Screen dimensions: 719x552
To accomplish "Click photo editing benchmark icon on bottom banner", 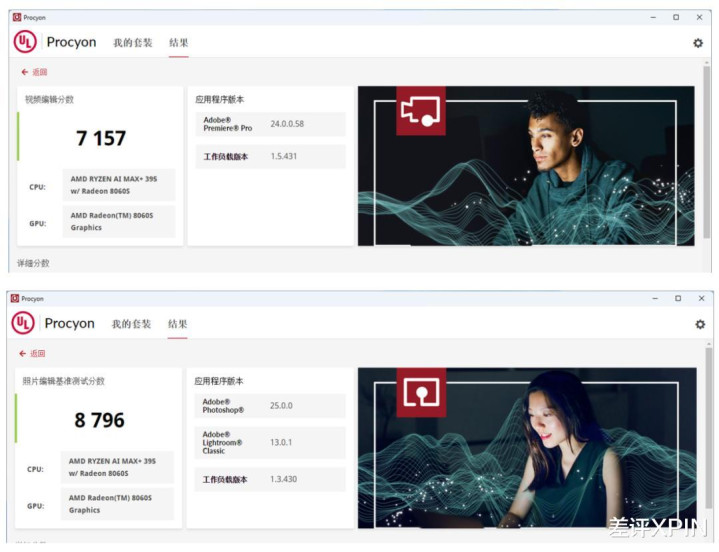I will [421, 392].
